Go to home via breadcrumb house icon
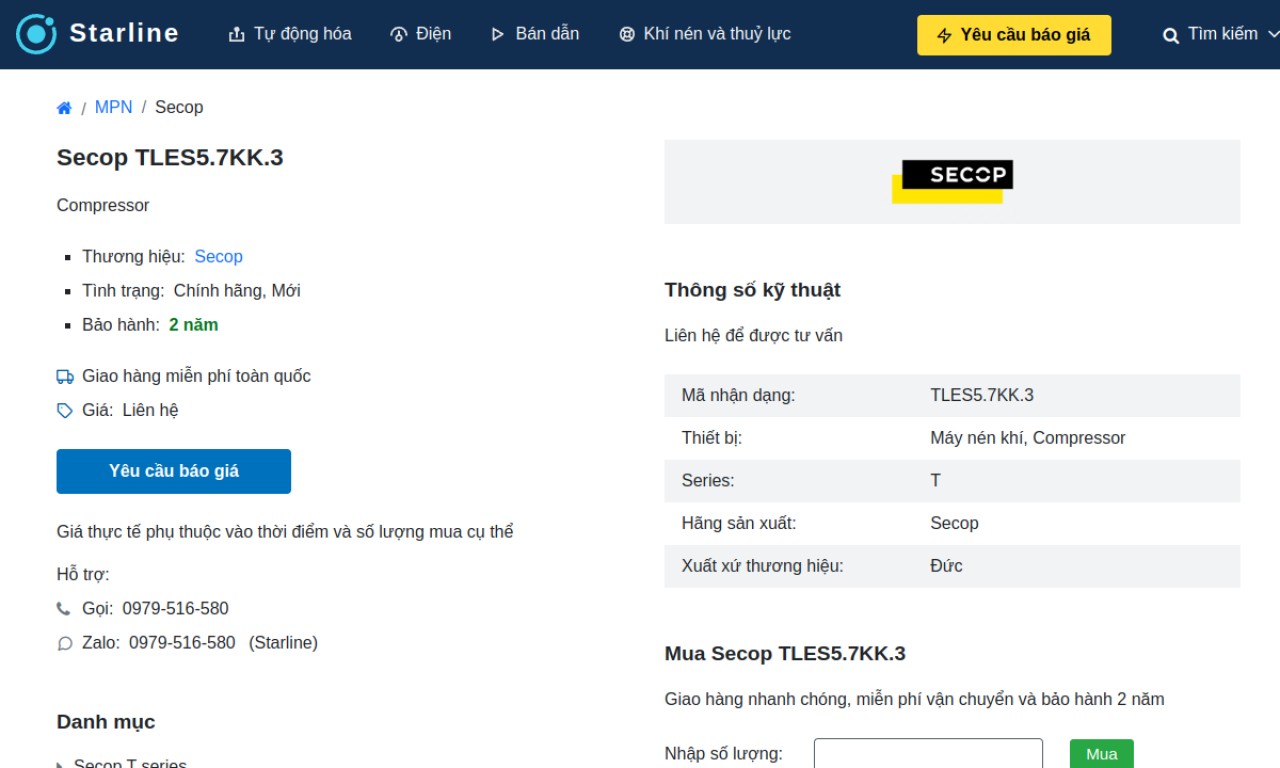Viewport: 1280px width, 768px height. pyautogui.click(x=64, y=108)
